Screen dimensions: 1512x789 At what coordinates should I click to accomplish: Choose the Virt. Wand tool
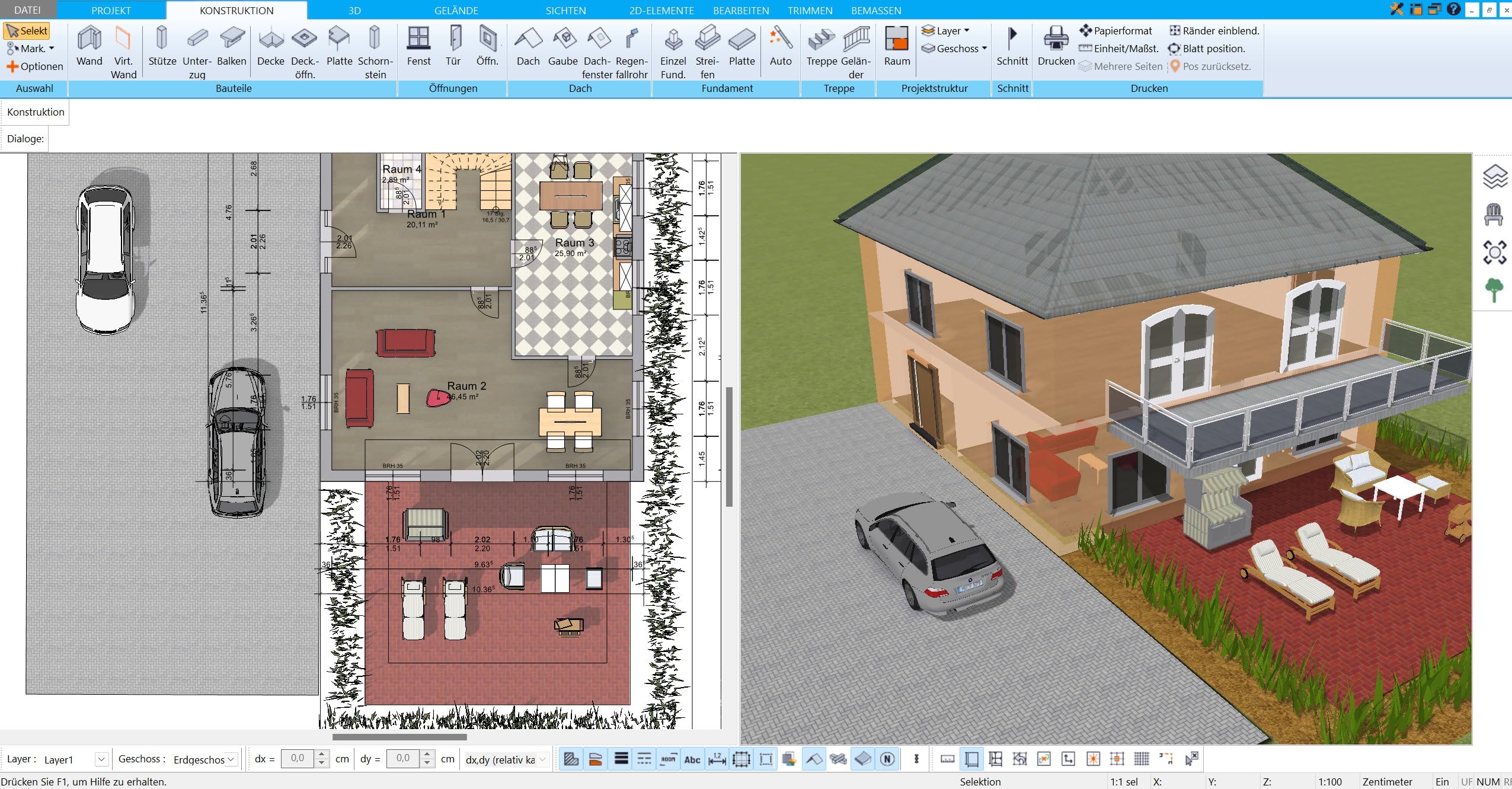point(123,52)
